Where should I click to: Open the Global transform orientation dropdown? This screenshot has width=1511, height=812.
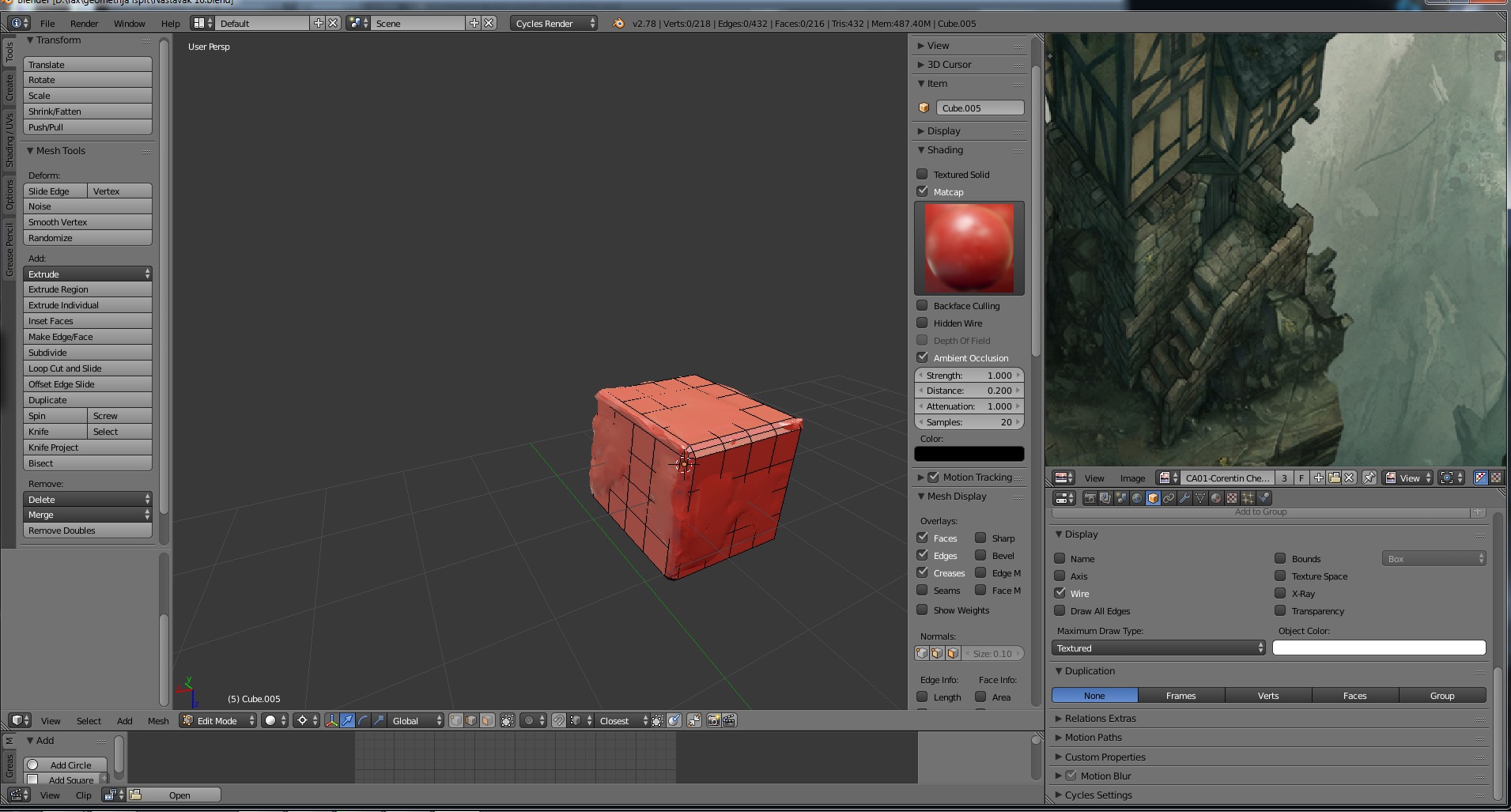[416, 720]
